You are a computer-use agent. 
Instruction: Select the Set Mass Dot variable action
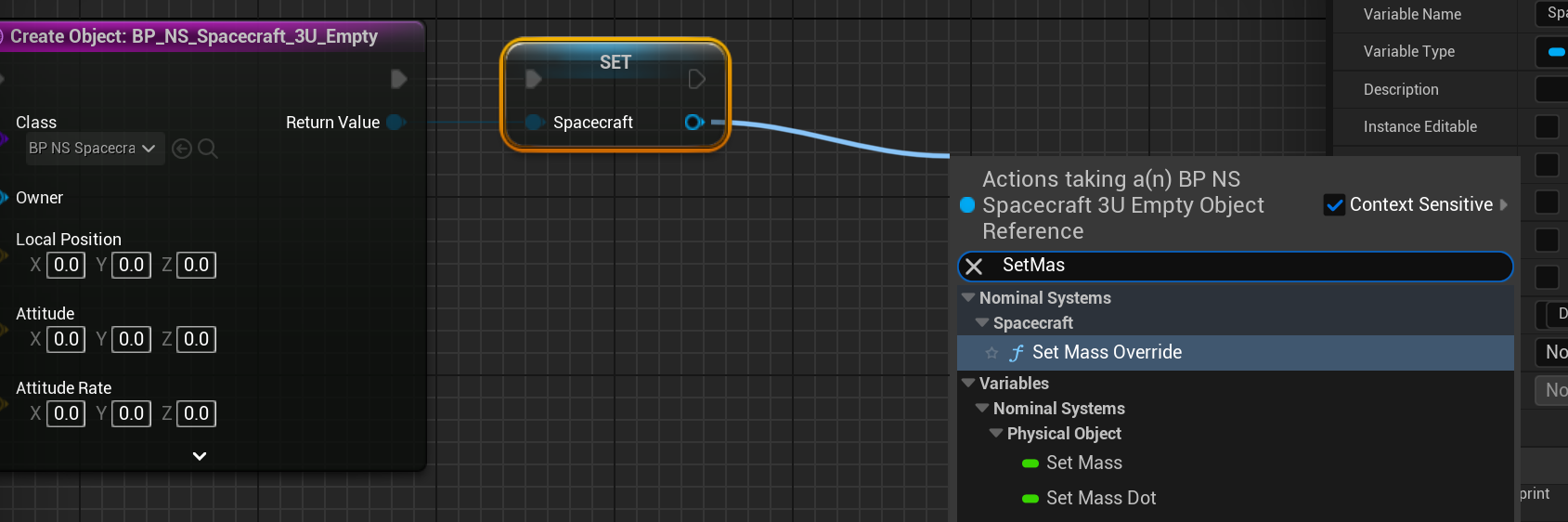tap(1100, 499)
